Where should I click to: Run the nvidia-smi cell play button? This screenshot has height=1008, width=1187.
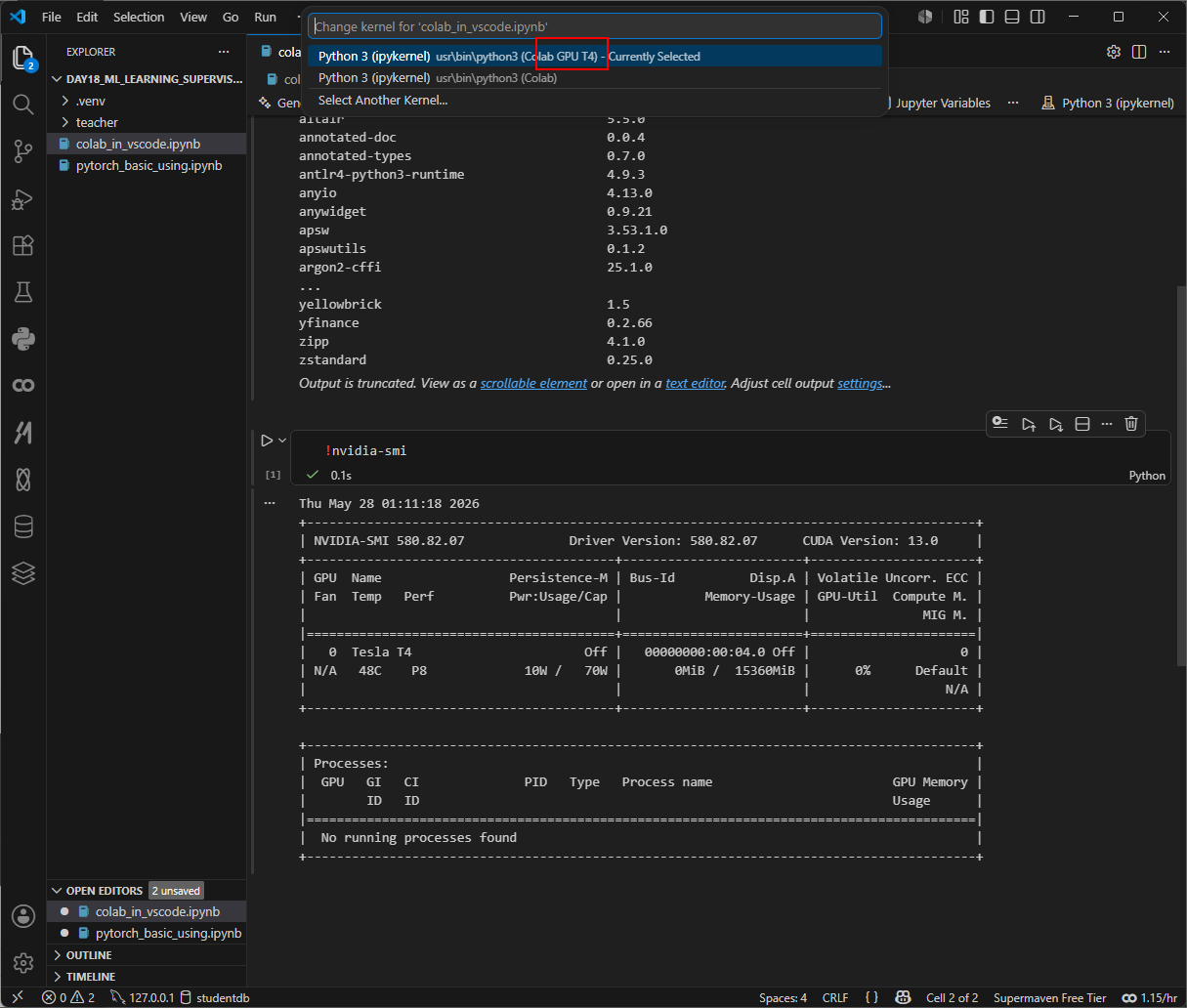pyautogui.click(x=267, y=441)
